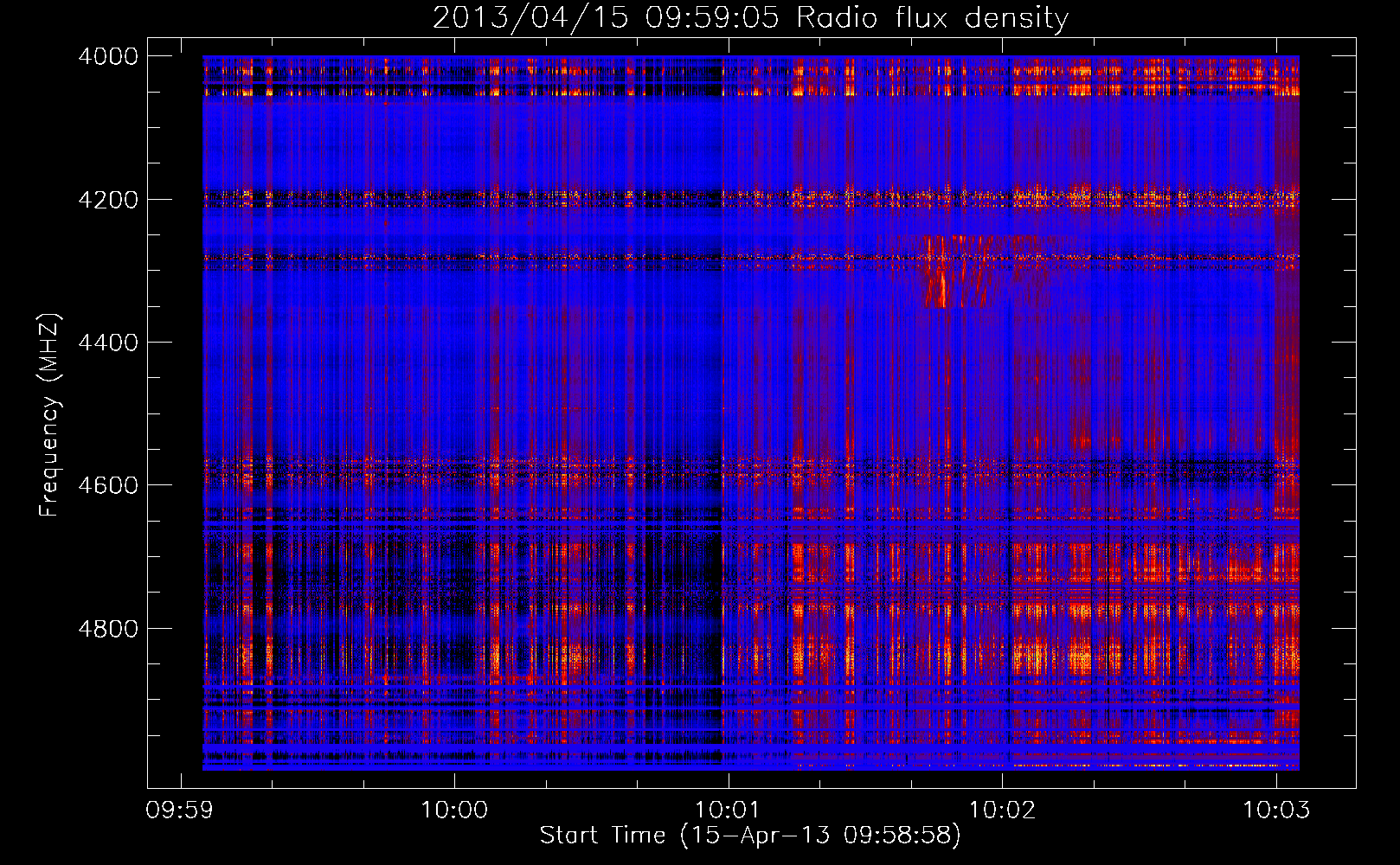Screen dimensions: 1400x865
Task: Click the '4200' frequency axis label
Action: tap(108, 200)
